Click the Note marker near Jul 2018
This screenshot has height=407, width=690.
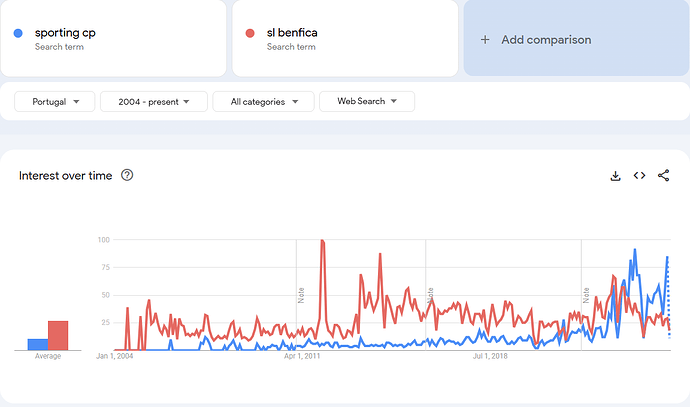pos(586,294)
